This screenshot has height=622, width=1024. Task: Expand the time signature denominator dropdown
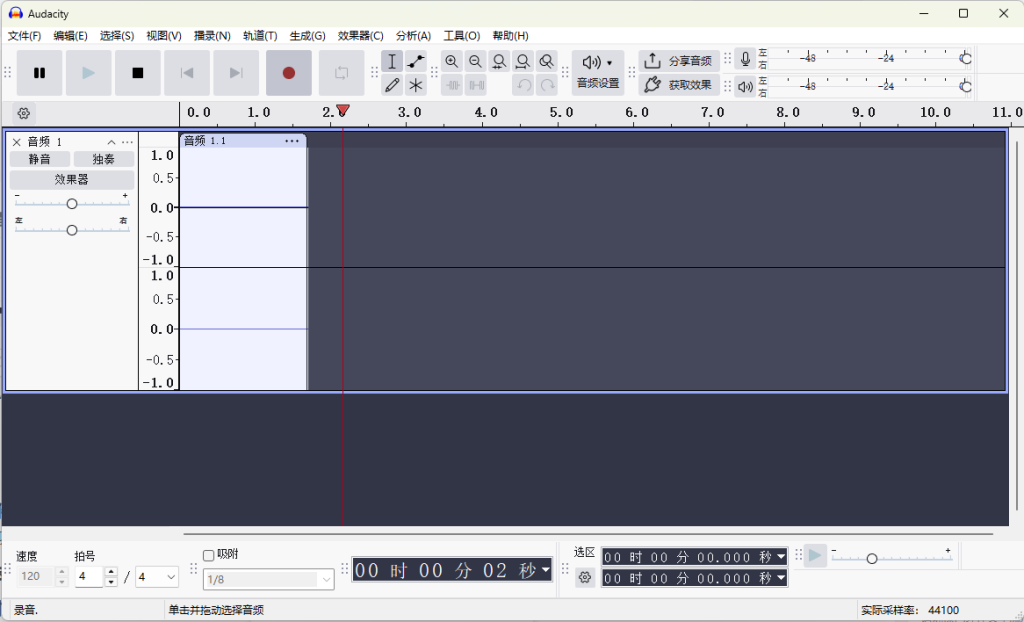[x=158, y=577]
